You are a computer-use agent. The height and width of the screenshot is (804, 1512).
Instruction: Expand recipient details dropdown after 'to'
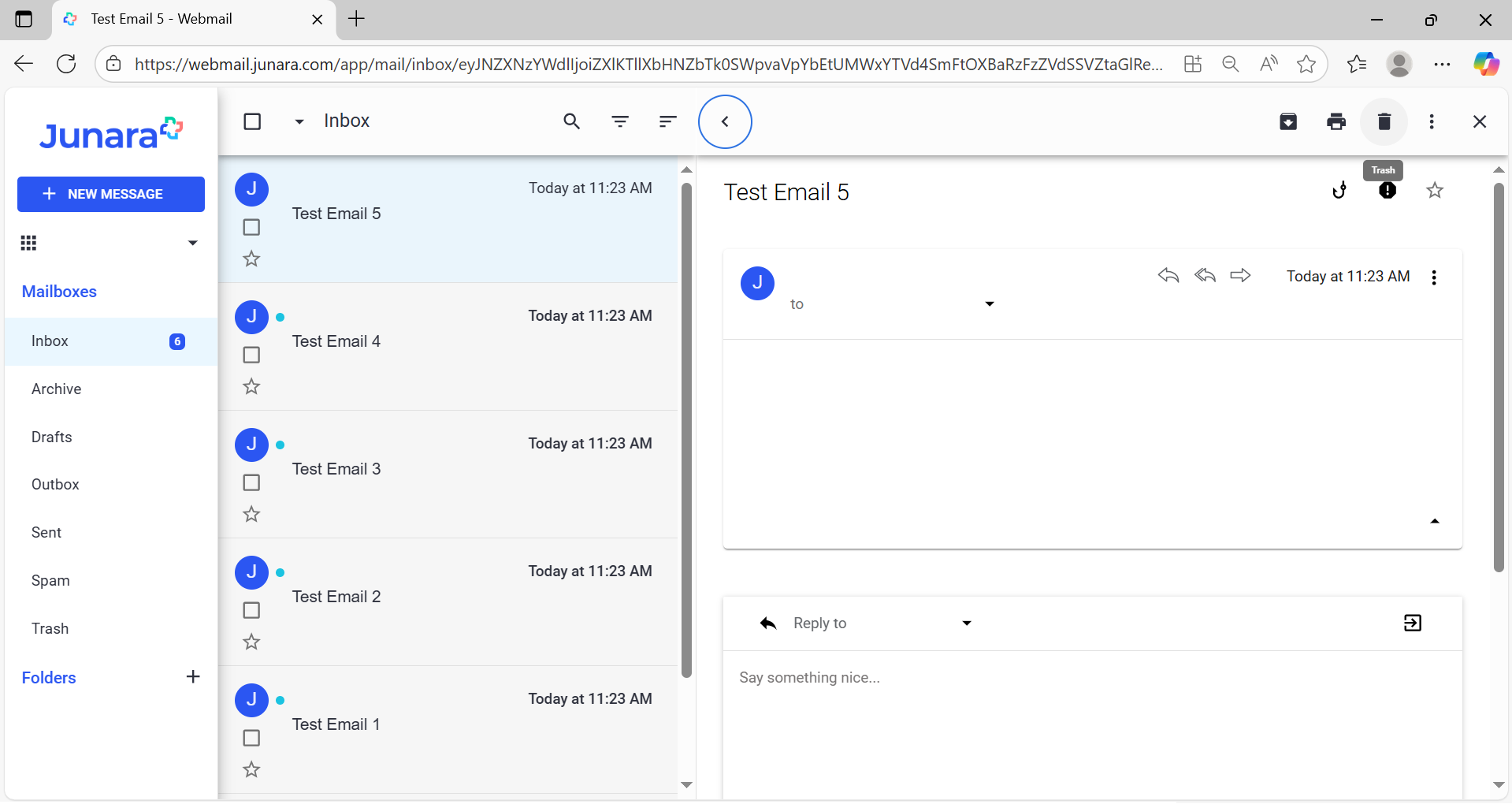[990, 304]
